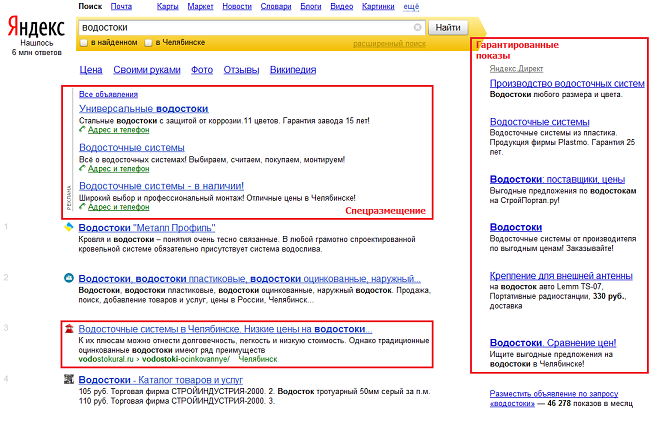Image resolution: width=650 pixels, height=421 pixels.
Task: Select the 'Фото' refinement link
Action: [x=202, y=70]
